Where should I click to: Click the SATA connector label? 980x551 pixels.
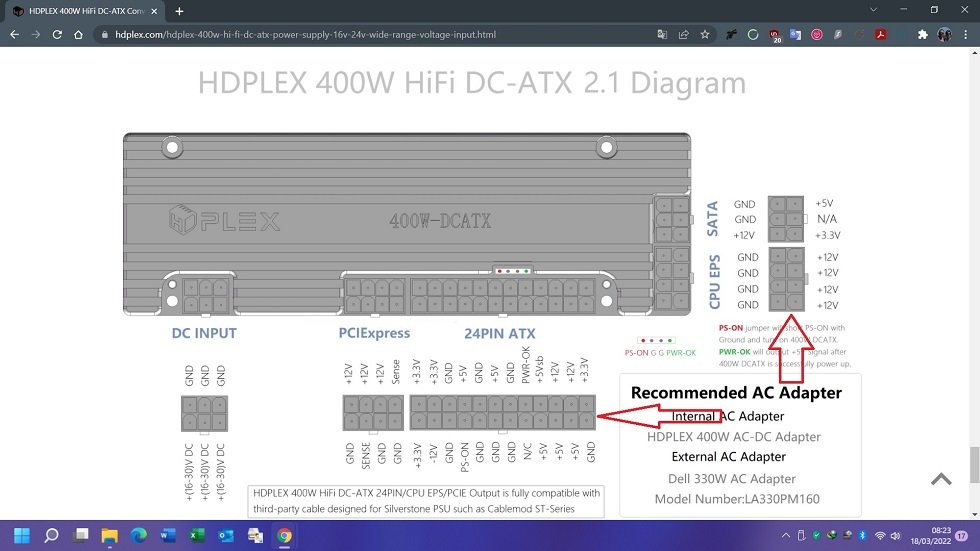712,219
